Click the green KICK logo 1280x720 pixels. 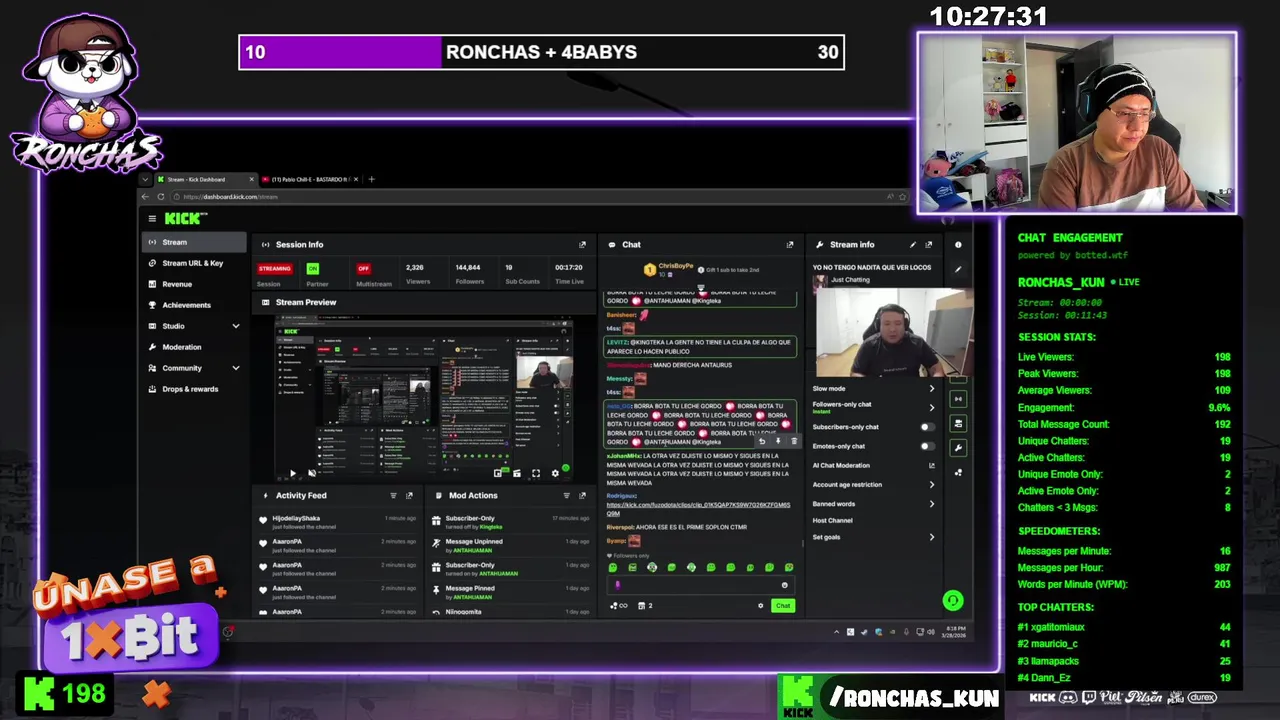[184, 218]
